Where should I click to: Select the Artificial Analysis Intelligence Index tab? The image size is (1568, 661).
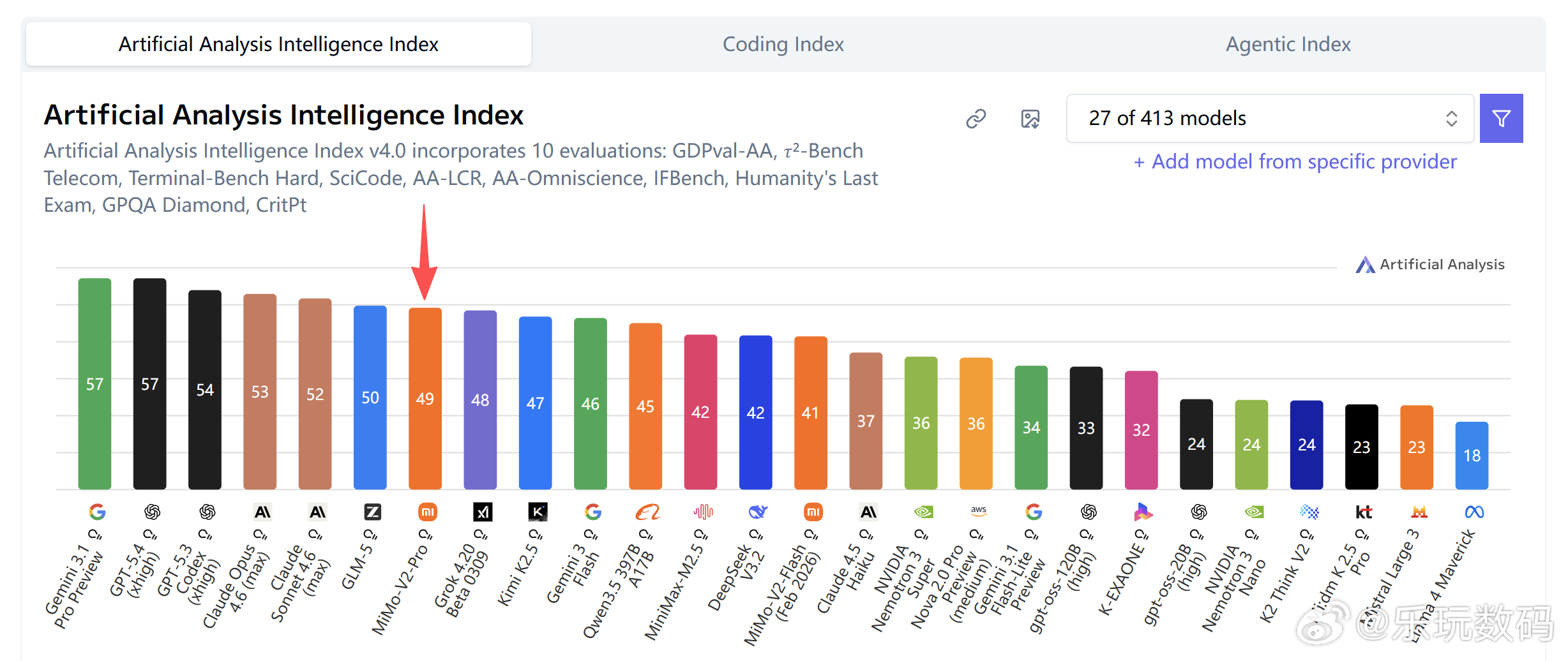pos(278,44)
